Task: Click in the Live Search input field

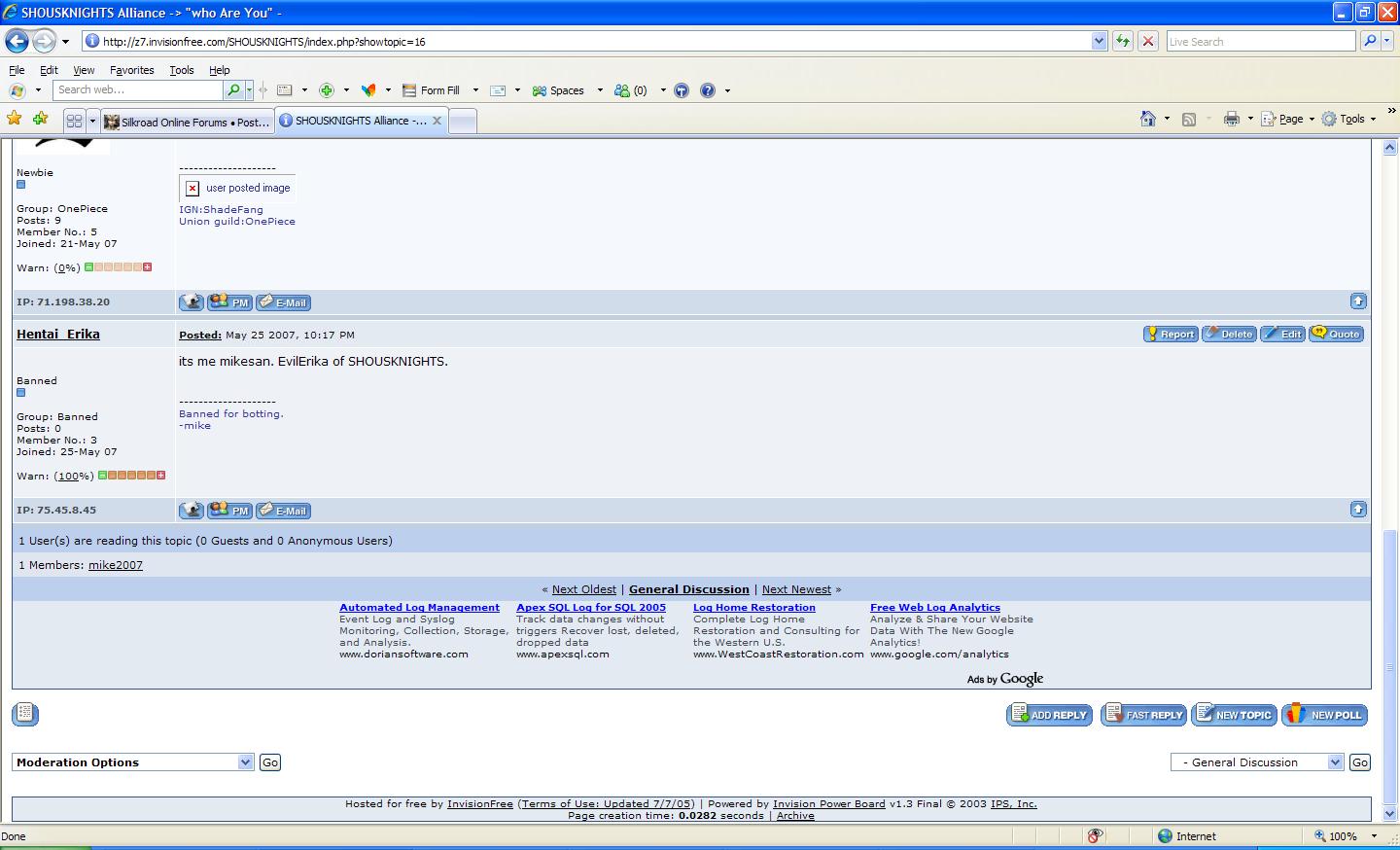Action: pos(1260,41)
